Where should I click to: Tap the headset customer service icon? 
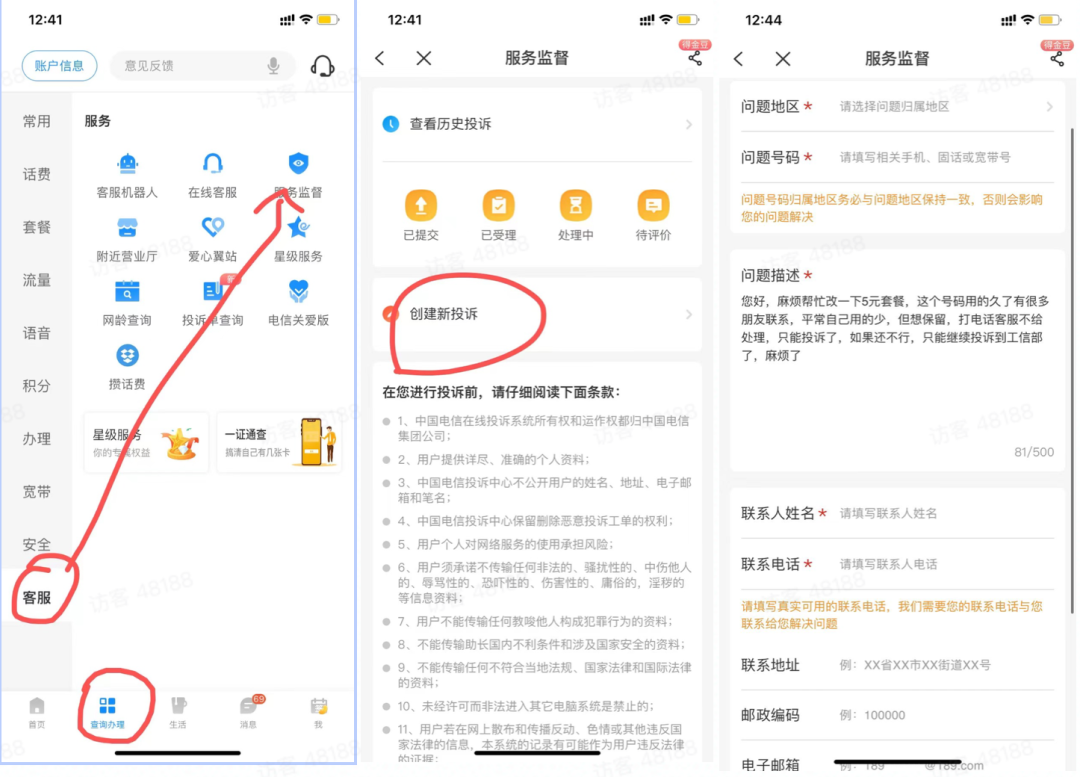[323, 66]
